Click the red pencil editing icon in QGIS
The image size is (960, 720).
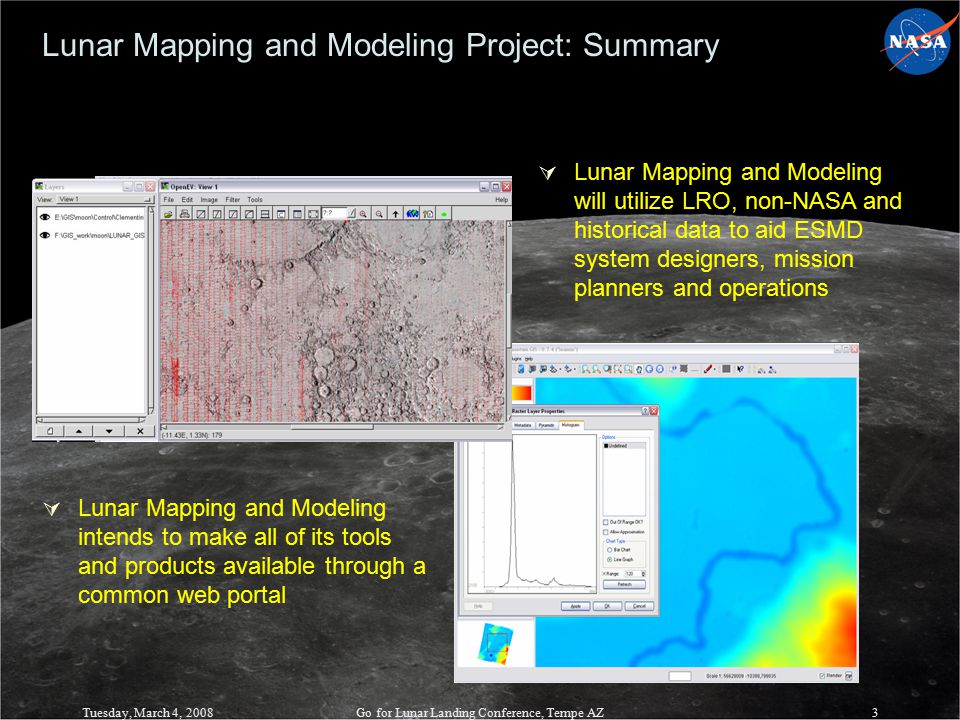(708, 369)
